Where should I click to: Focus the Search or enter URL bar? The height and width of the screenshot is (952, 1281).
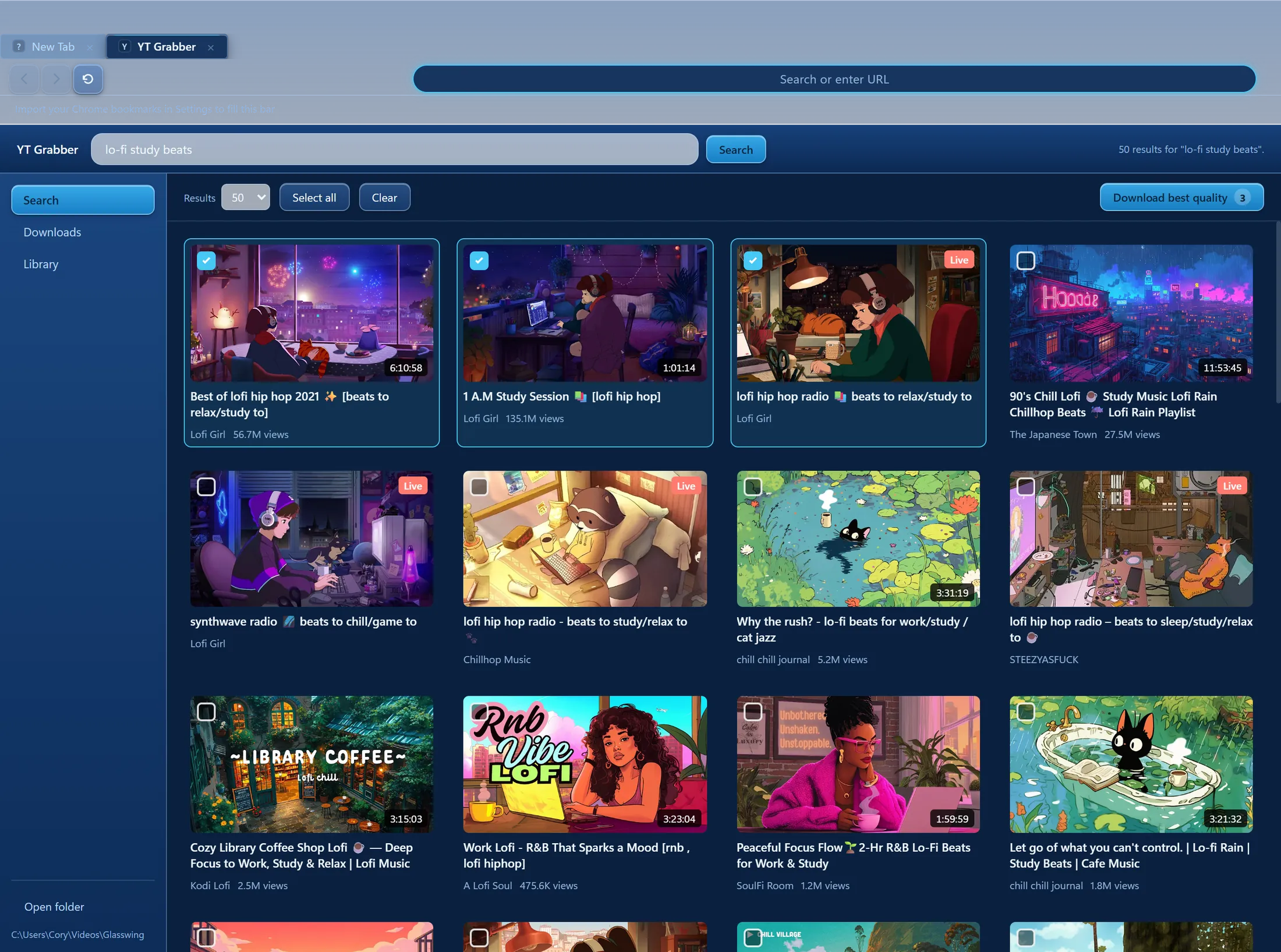point(834,79)
